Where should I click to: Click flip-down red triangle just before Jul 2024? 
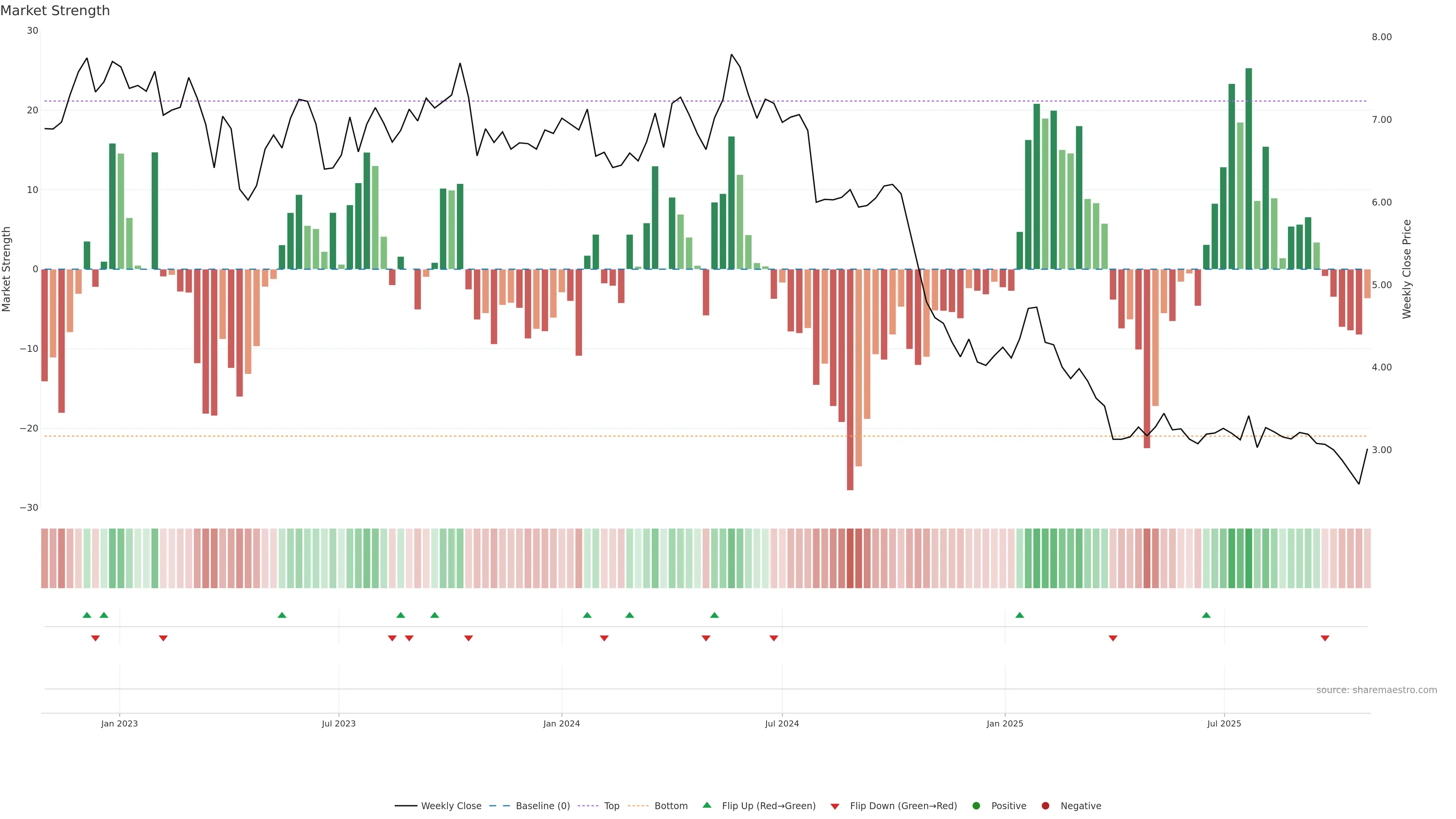click(774, 638)
